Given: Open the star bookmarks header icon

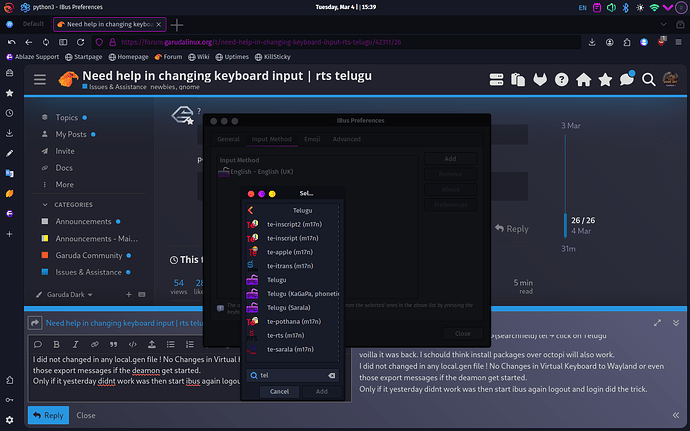Looking at the screenshot, I should [605, 80].
